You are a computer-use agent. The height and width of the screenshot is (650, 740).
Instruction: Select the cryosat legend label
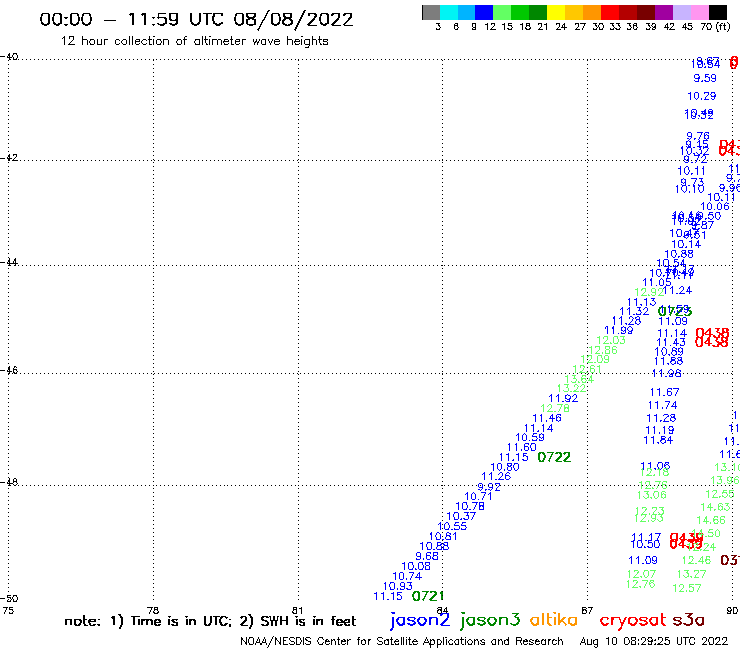633,620
